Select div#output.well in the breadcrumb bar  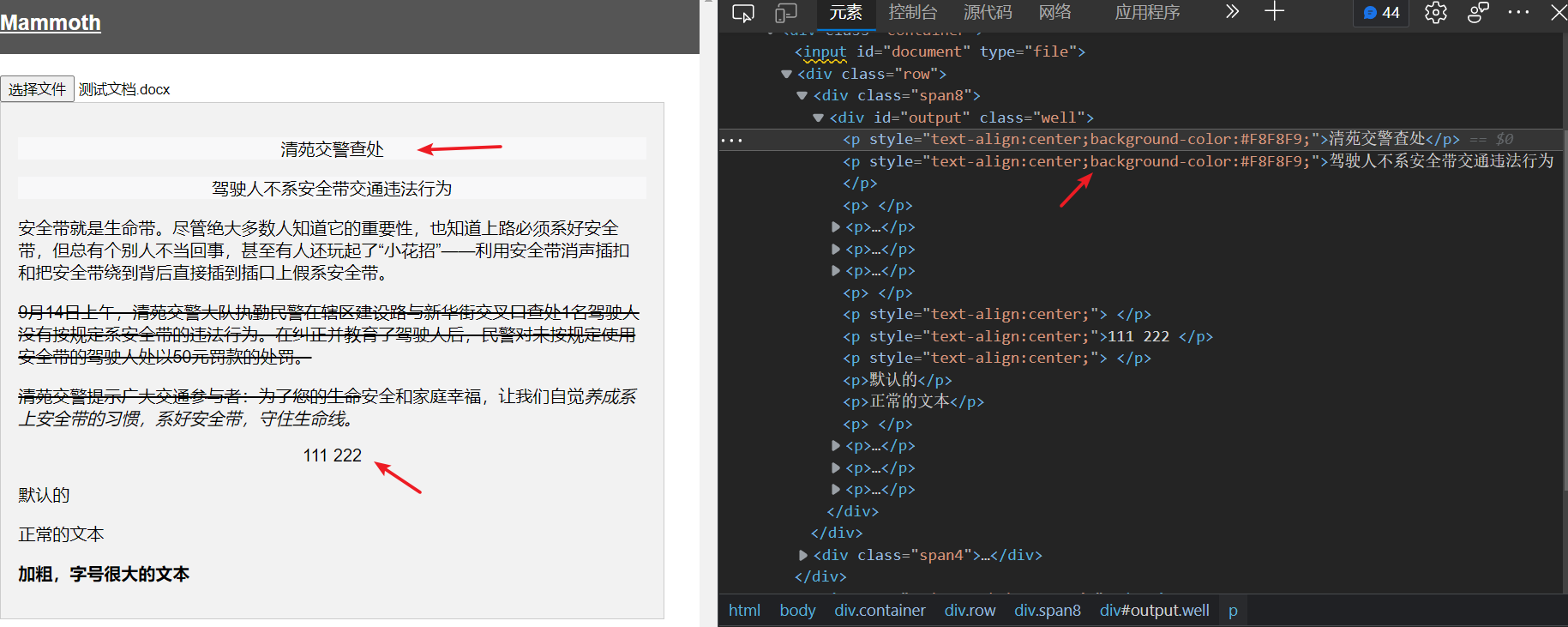click(x=1154, y=611)
